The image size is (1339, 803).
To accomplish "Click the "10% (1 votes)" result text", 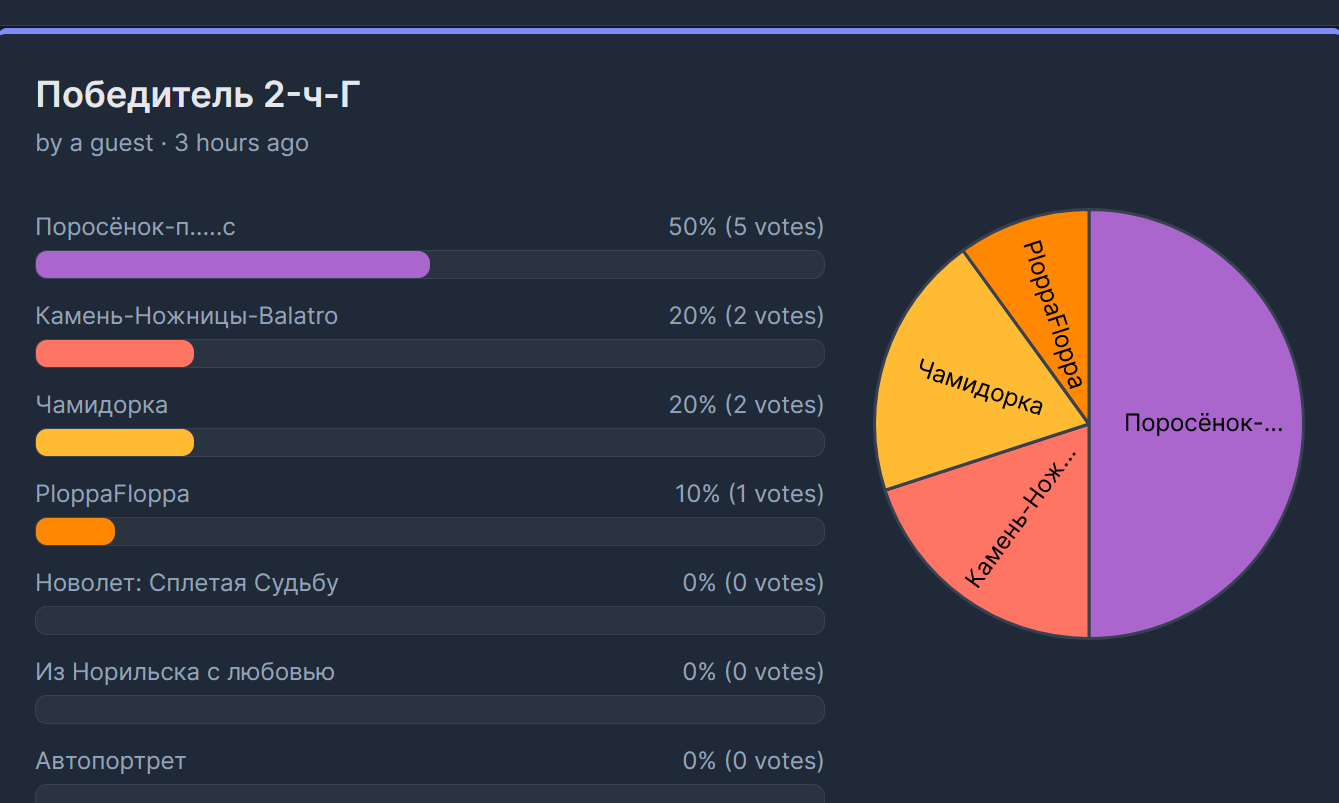I will [748, 494].
